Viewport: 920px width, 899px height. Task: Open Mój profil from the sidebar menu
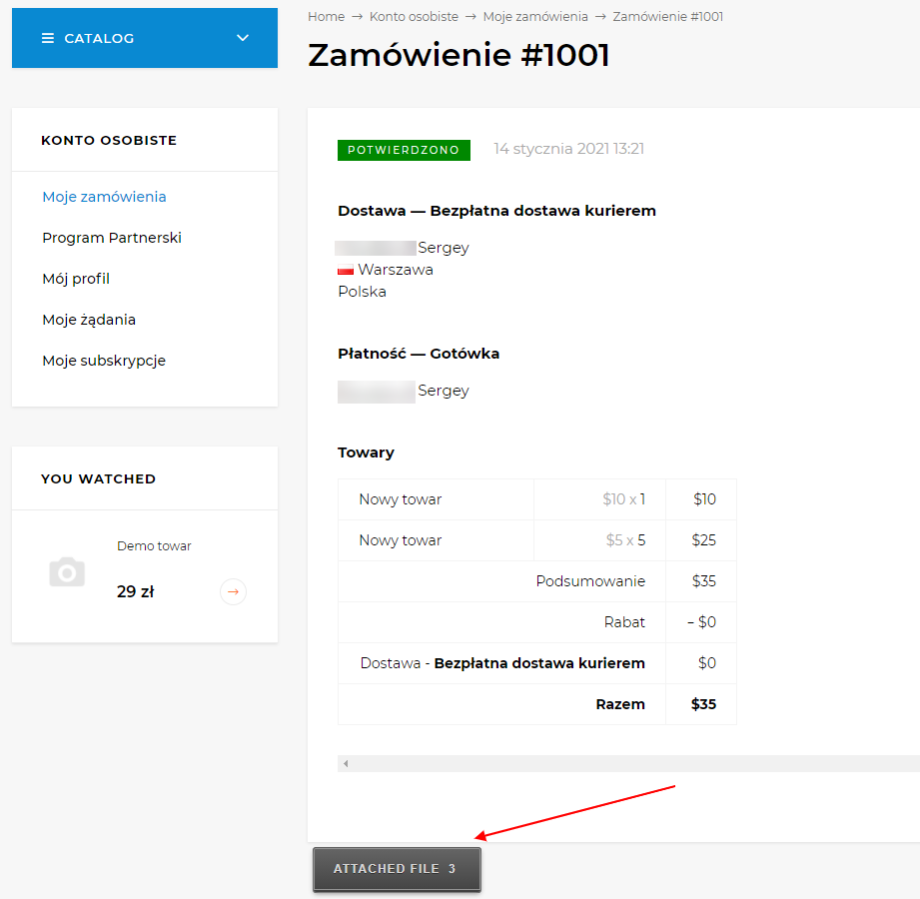click(76, 278)
